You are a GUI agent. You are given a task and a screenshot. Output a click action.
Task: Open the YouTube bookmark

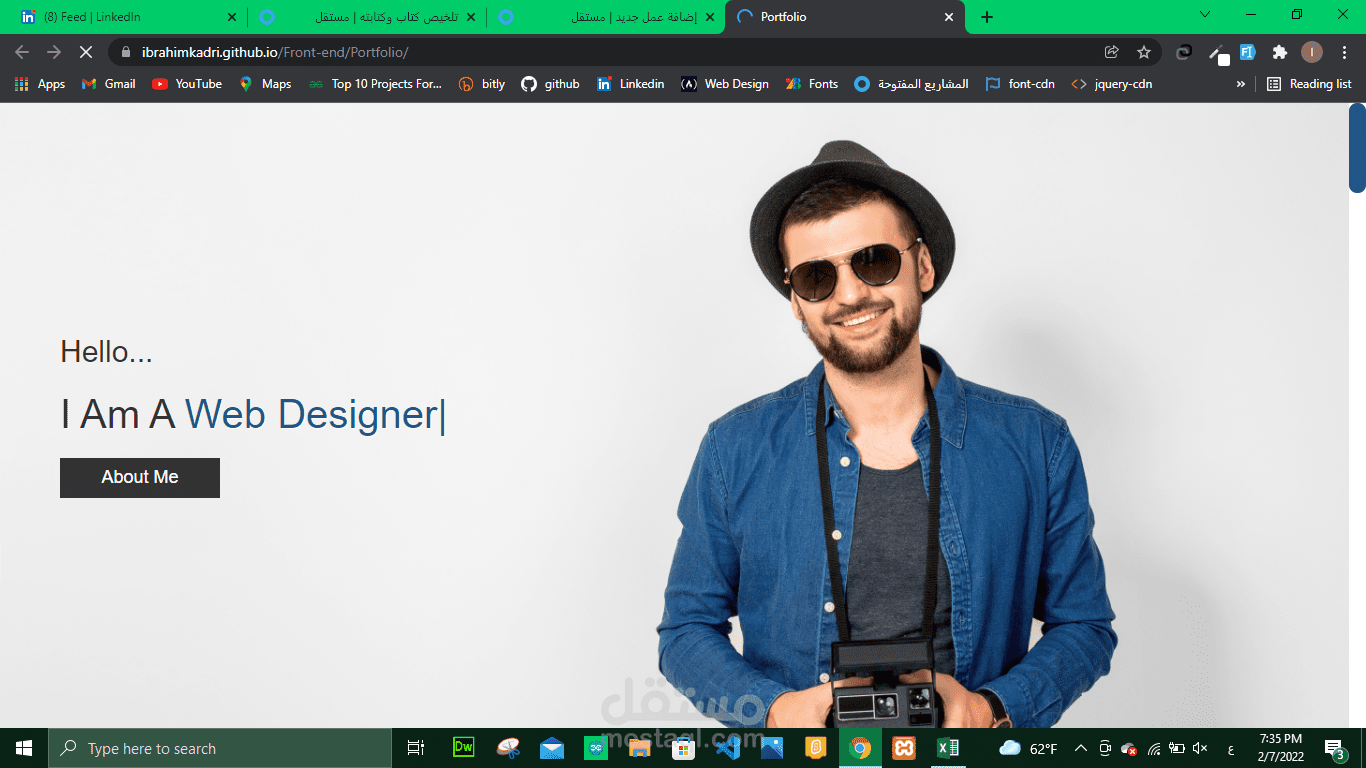coord(187,84)
